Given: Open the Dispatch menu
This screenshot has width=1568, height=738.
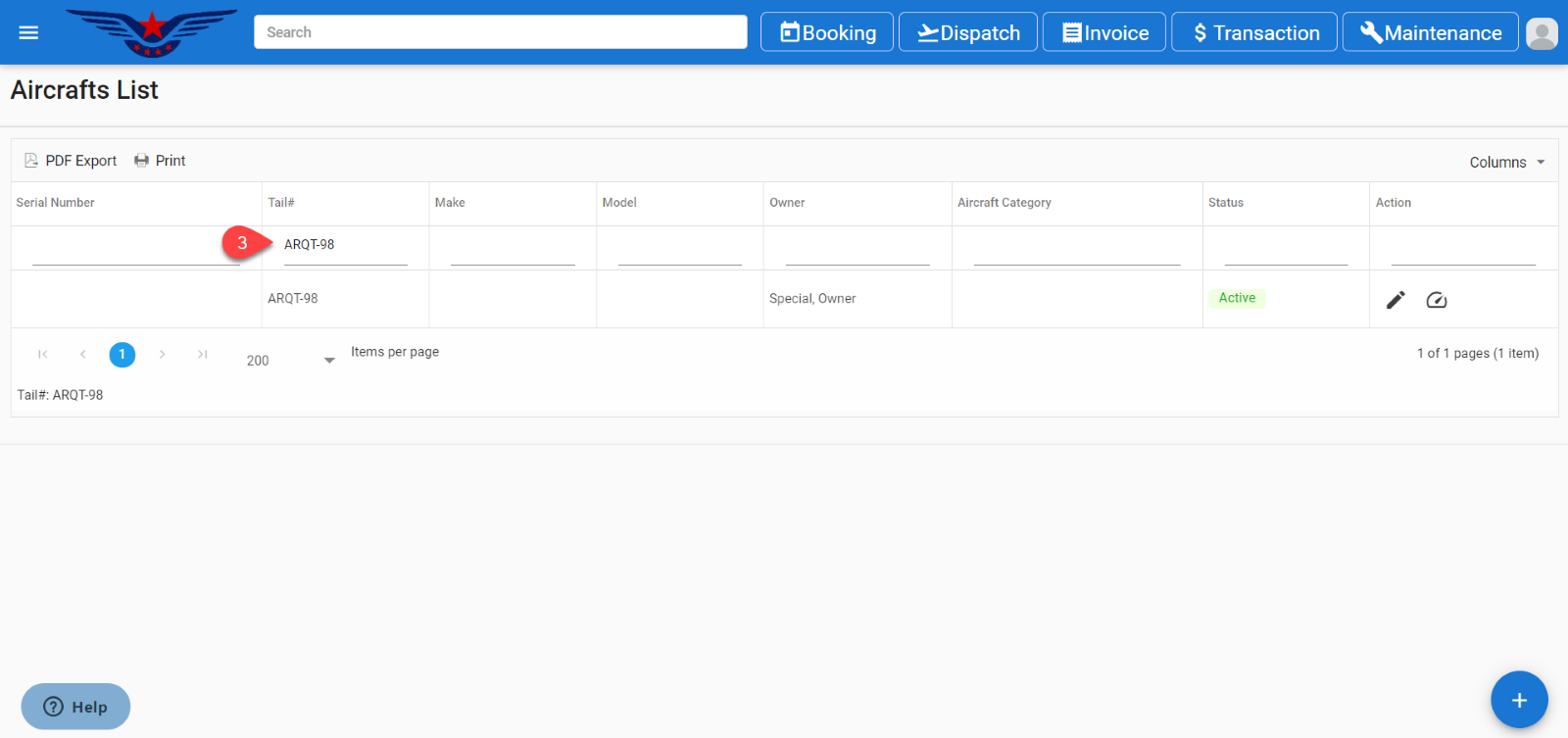Looking at the screenshot, I should click(968, 32).
